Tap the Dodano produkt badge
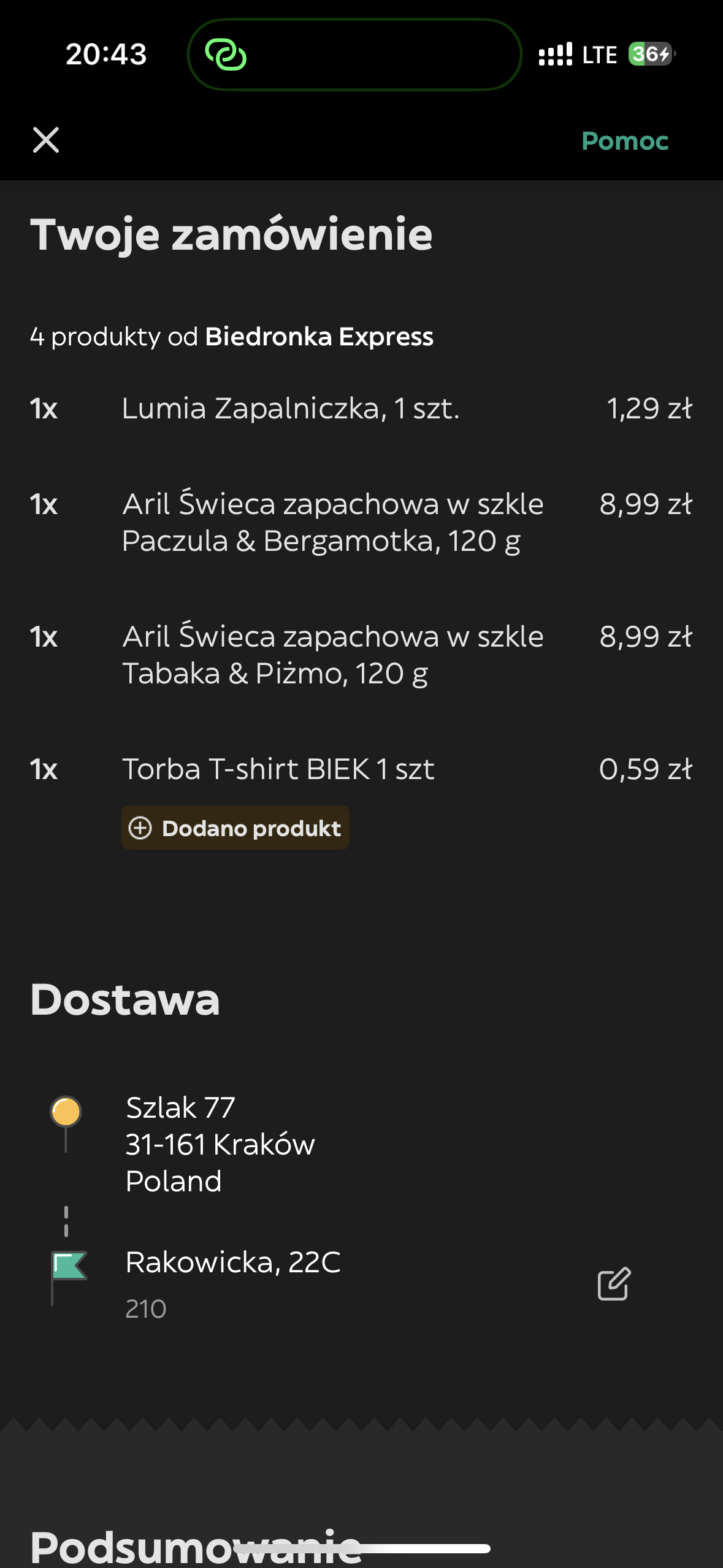 pyautogui.click(x=235, y=828)
